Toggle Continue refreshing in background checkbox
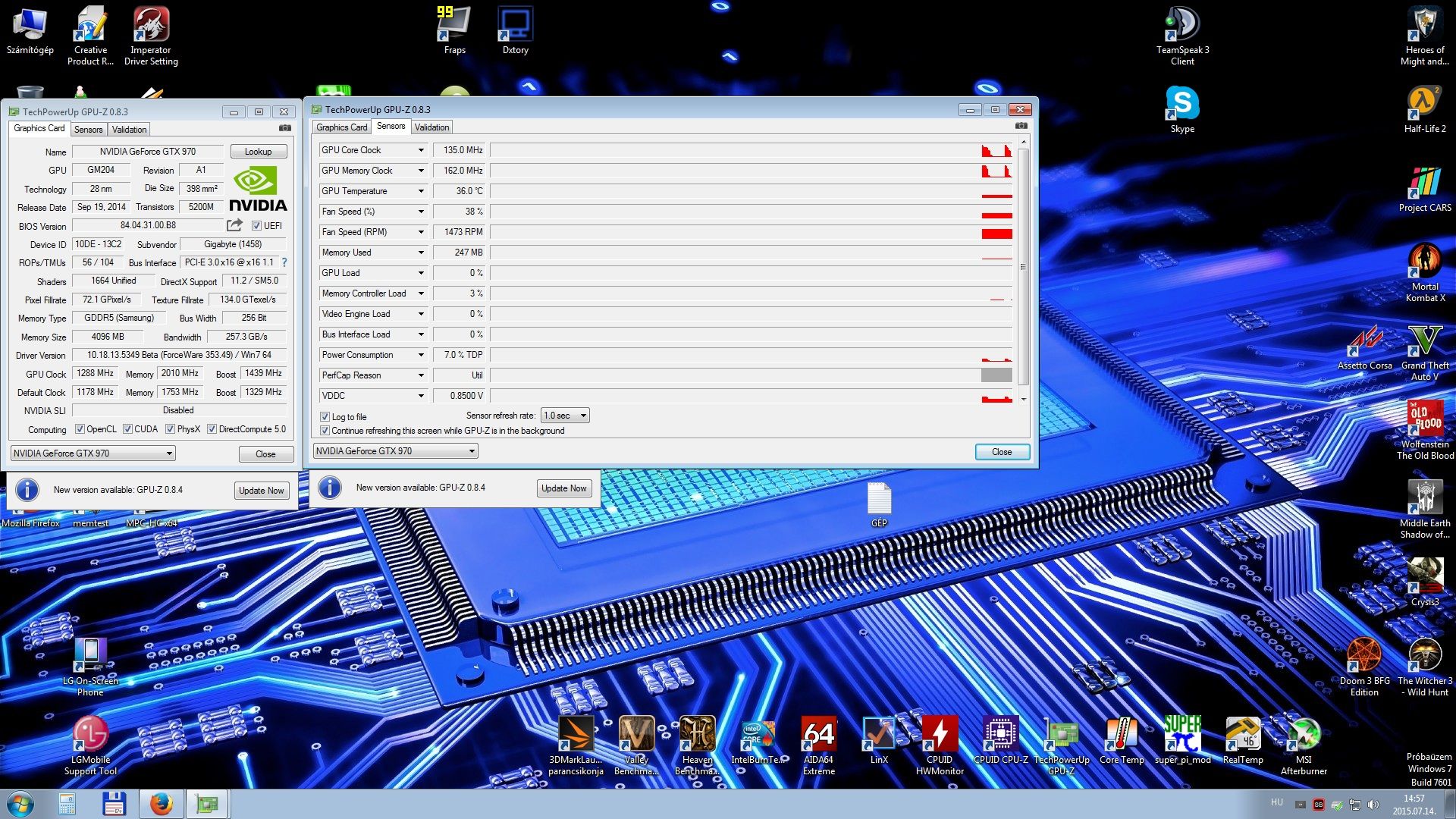This screenshot has width=1456, height=819. pyautogui.click(x=325, y=431)
